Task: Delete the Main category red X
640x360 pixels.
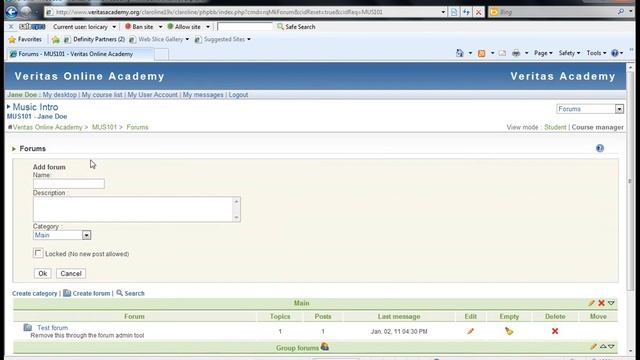Action: pyautogui.click(x=601, y=303)
